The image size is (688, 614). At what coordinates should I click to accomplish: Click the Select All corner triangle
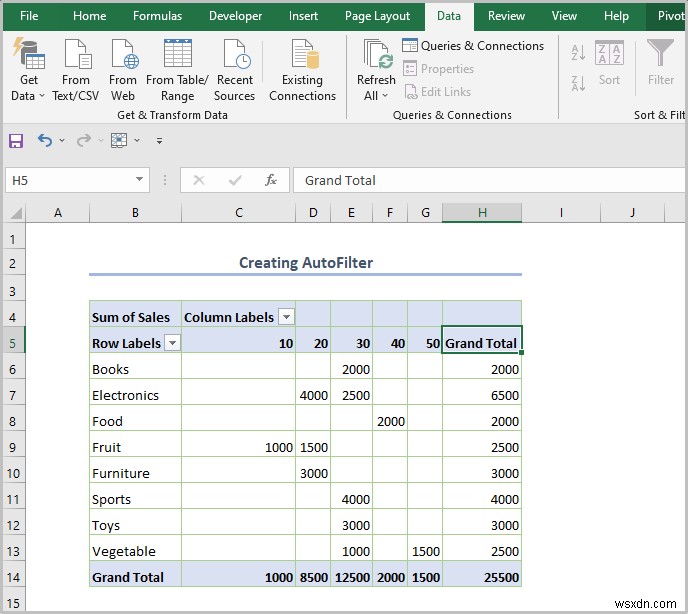click(16, 213)
